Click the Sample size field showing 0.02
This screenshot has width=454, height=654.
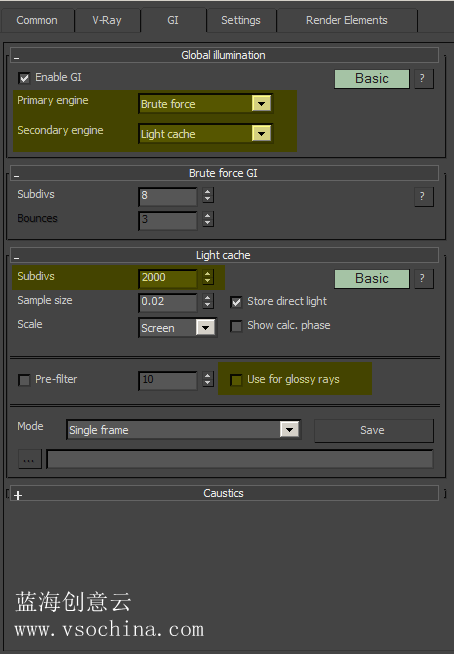pos(168,302)
